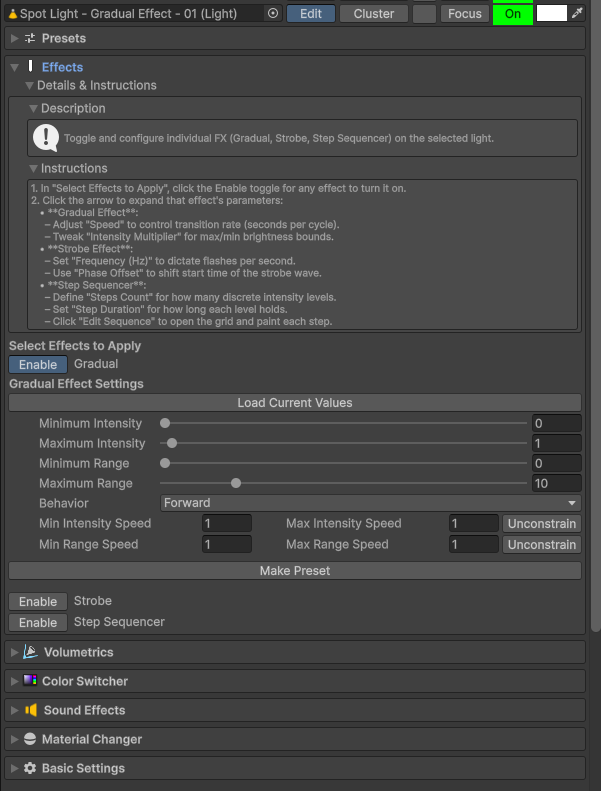Toggle the light On button
Viewport: 601px width, 791px height.
tap(513, 14)
